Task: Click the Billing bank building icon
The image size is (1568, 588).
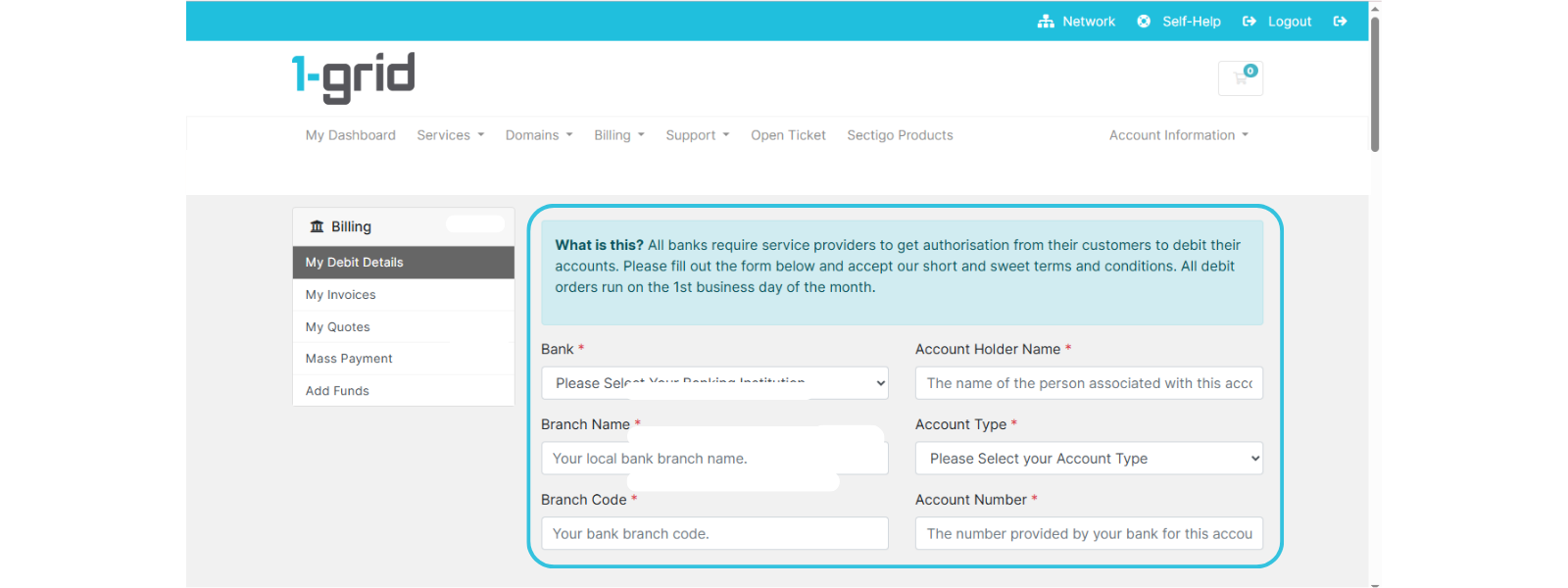Action: coord(317,226)
